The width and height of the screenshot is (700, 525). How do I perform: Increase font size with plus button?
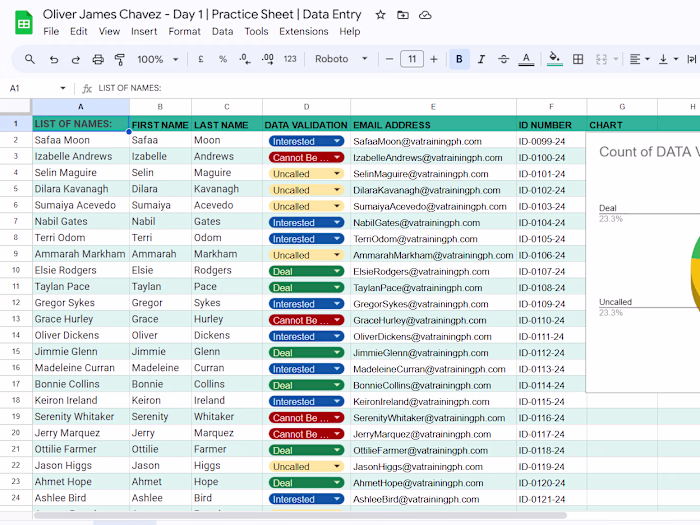(434, 59)
